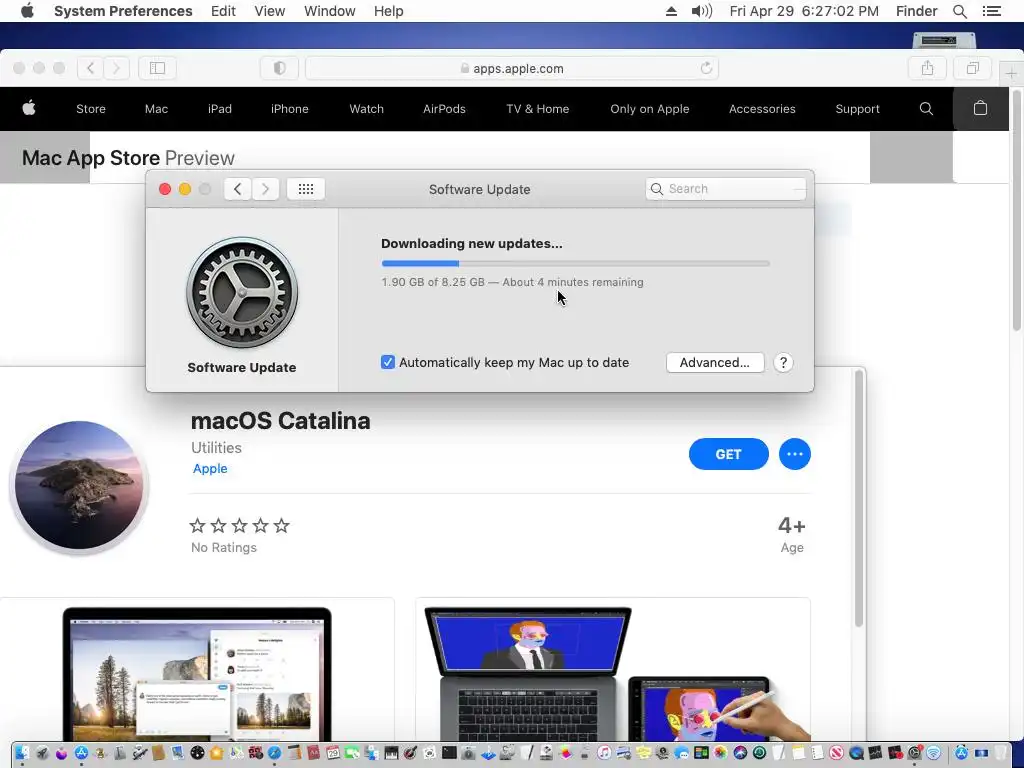The height and width of the screenshot is (768, 1024).
Task: Open Time Machine in Dock
Action: point(760,752)
